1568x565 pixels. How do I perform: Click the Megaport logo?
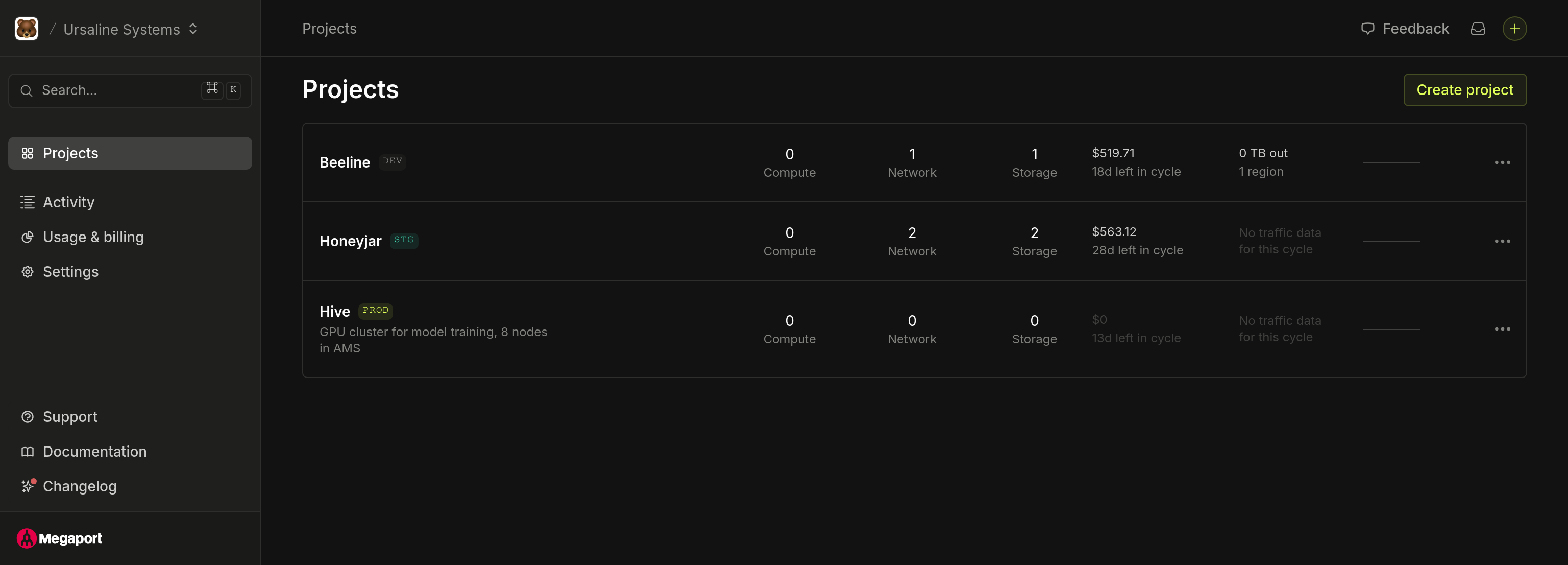(x=60, y=538)
